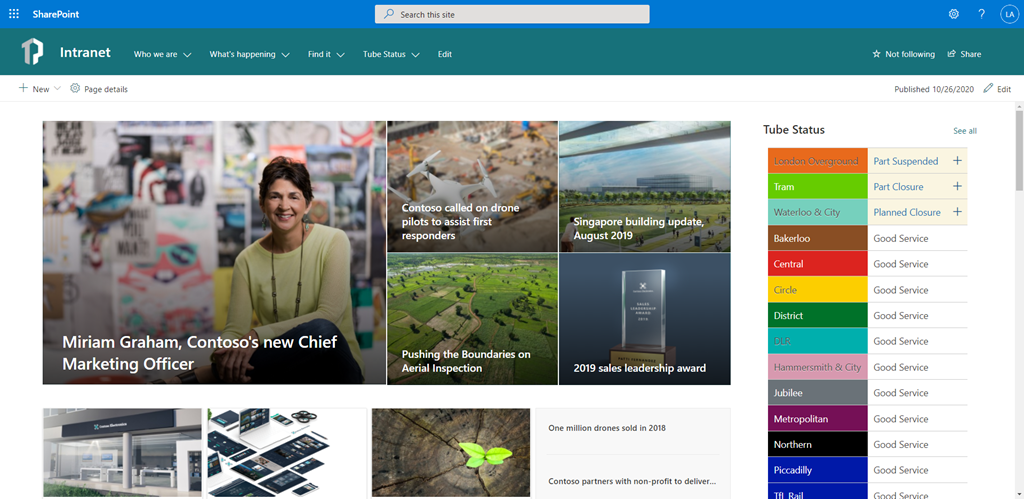Screen dimensions: 1024x500
Task: Click the yellow Circle line cell
Action: tap(818, 290)
